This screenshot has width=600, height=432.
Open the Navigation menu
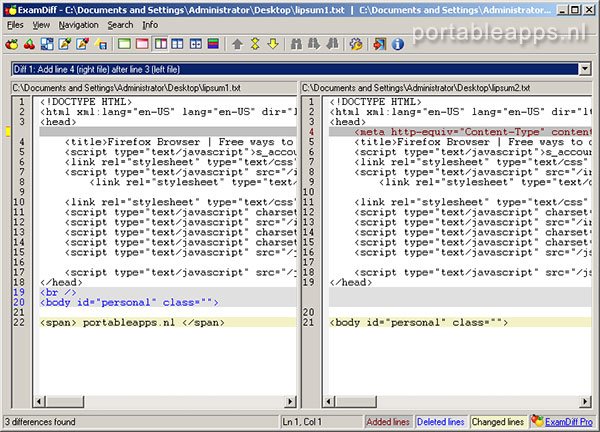click(78, 25)
